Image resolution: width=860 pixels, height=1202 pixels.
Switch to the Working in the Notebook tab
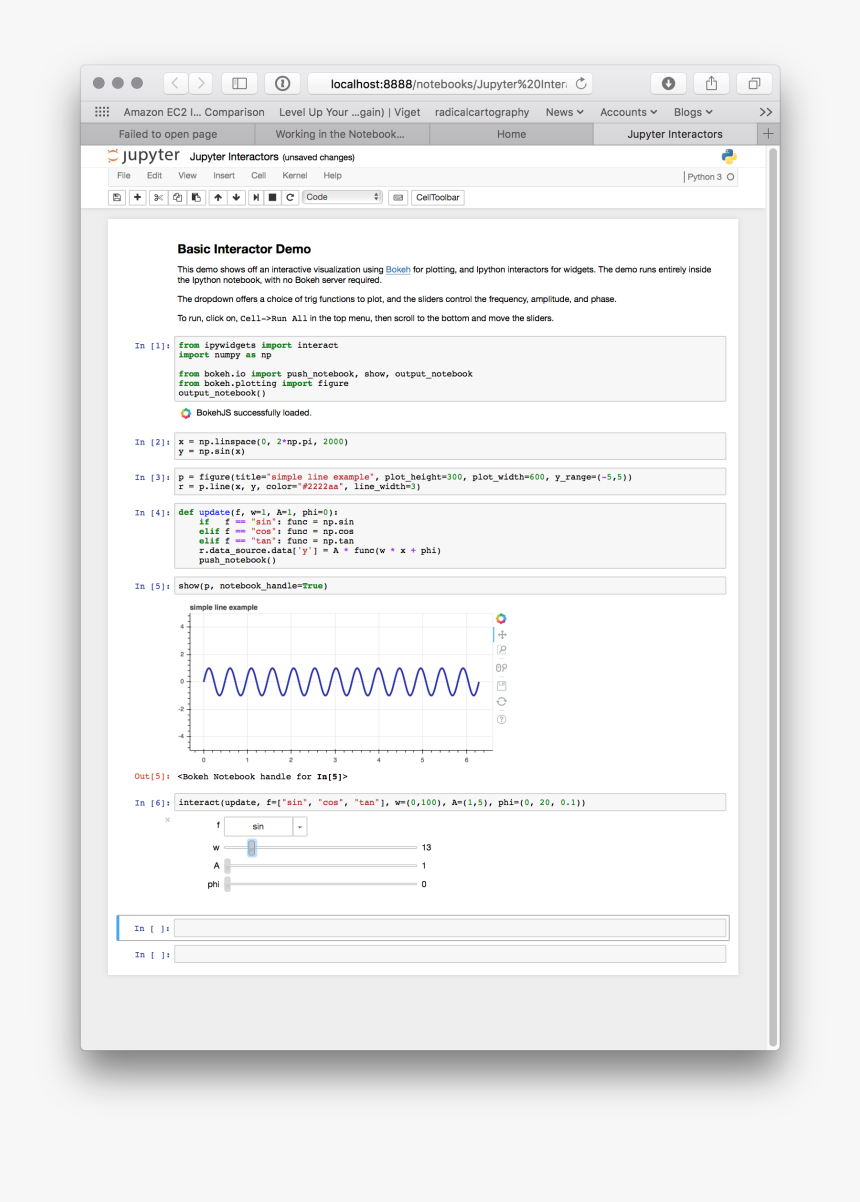(x=340, y=134)
